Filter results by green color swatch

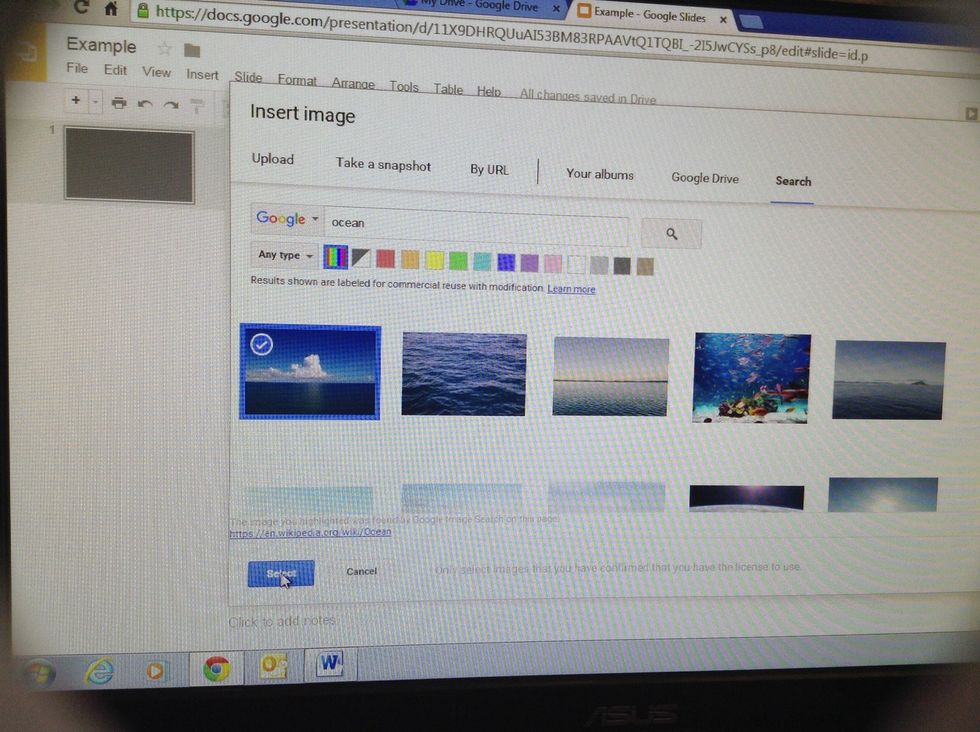(x=458, y=261)
